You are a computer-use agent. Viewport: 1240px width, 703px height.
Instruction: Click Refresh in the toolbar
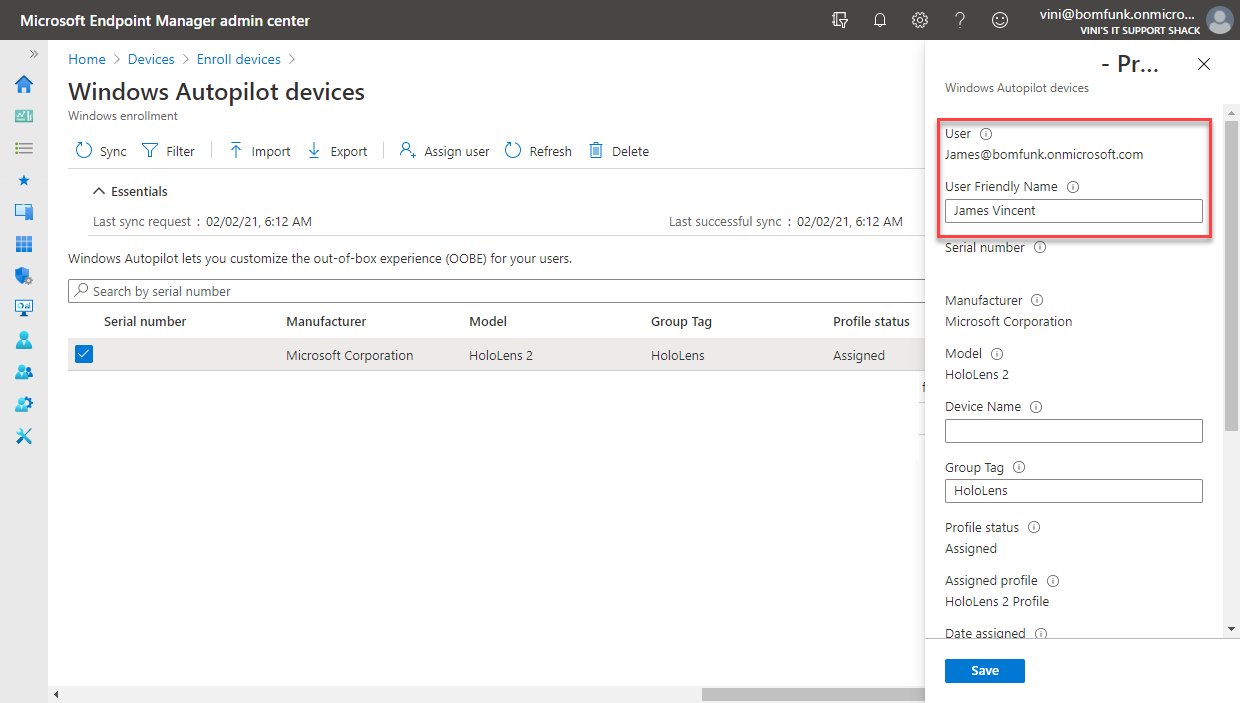(x=538, y=151)
